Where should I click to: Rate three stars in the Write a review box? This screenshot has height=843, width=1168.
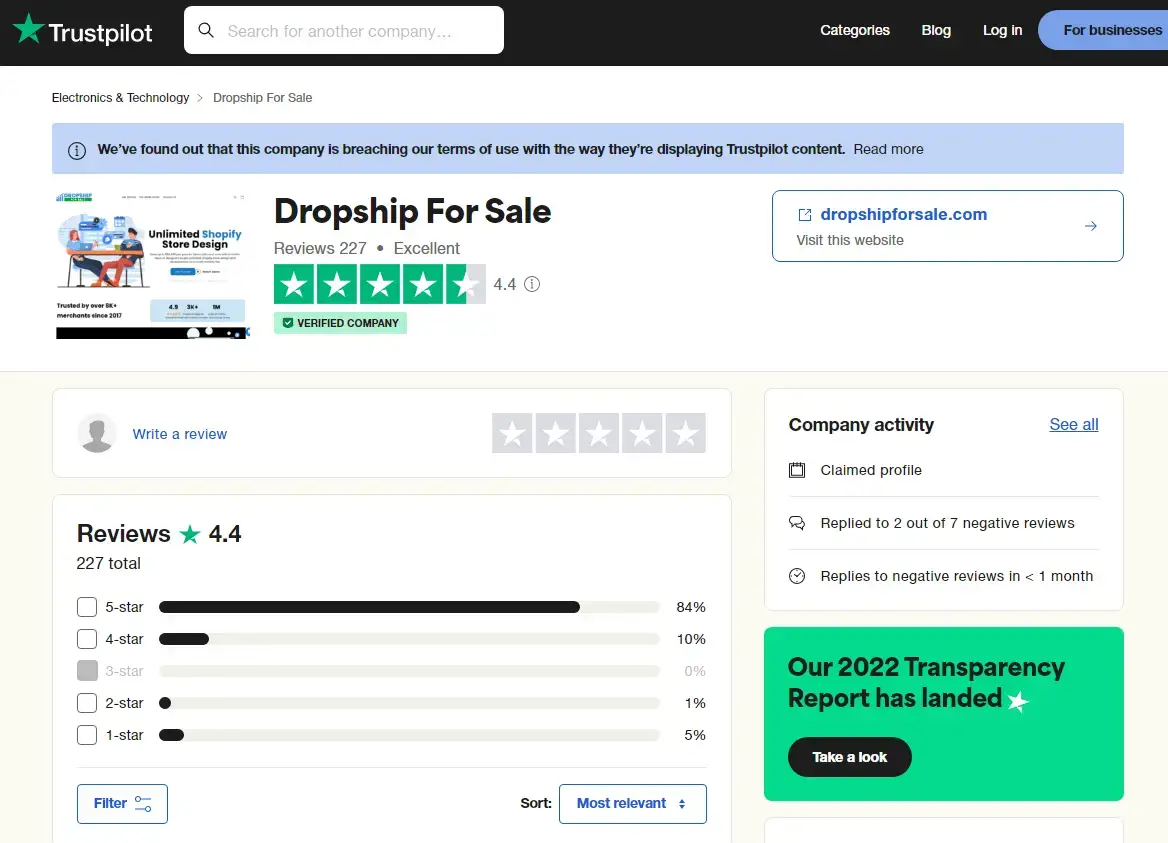tap(598, 433)
